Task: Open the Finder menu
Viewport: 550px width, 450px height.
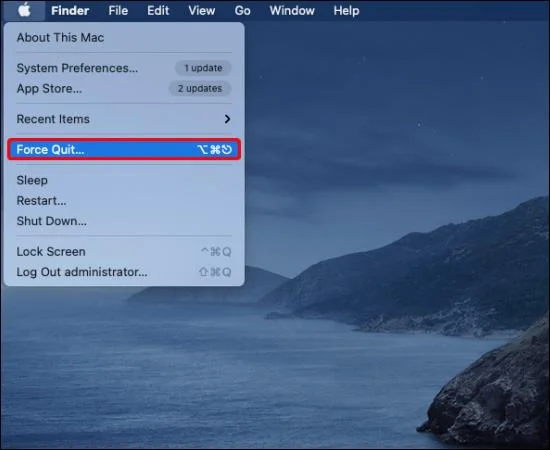Action: [x=70, y=11]
